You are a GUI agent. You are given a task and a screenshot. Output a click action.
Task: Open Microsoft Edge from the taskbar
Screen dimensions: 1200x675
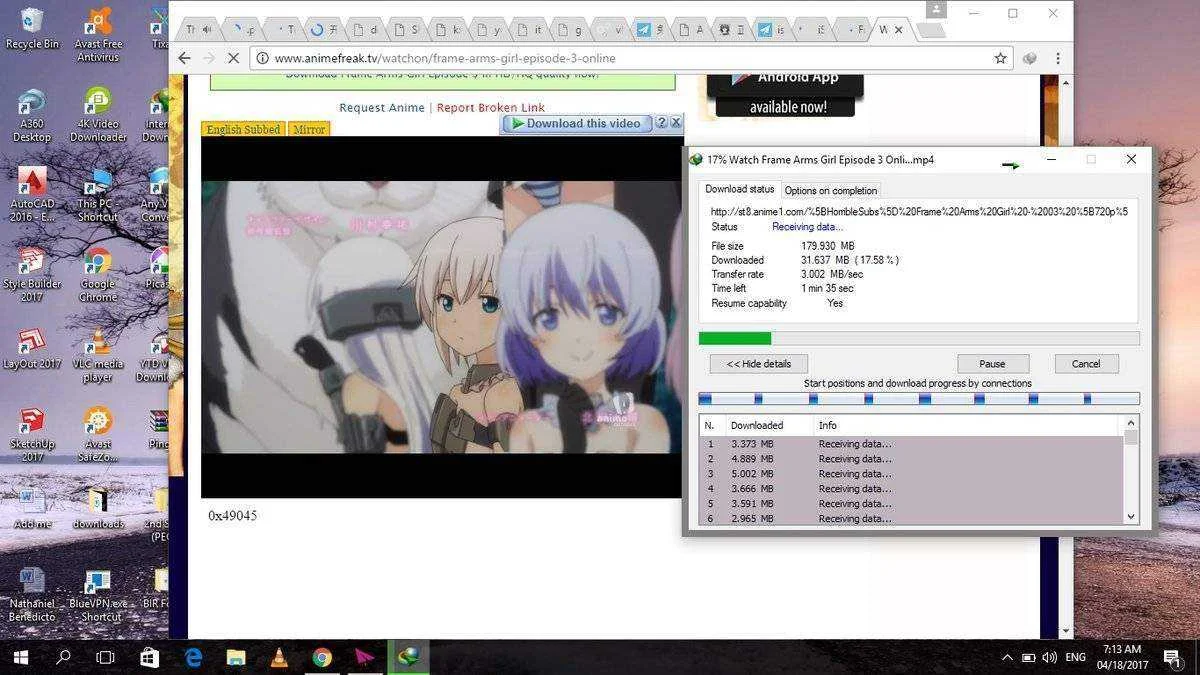click(x=193, y=657)
